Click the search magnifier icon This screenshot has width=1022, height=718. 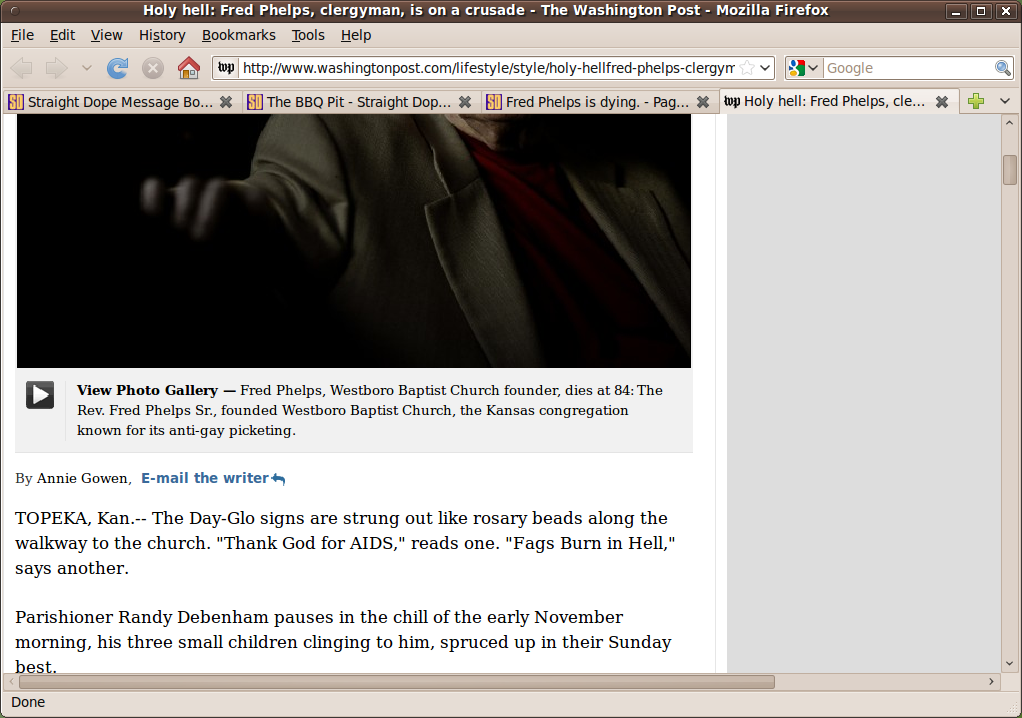coord(1002,68)
